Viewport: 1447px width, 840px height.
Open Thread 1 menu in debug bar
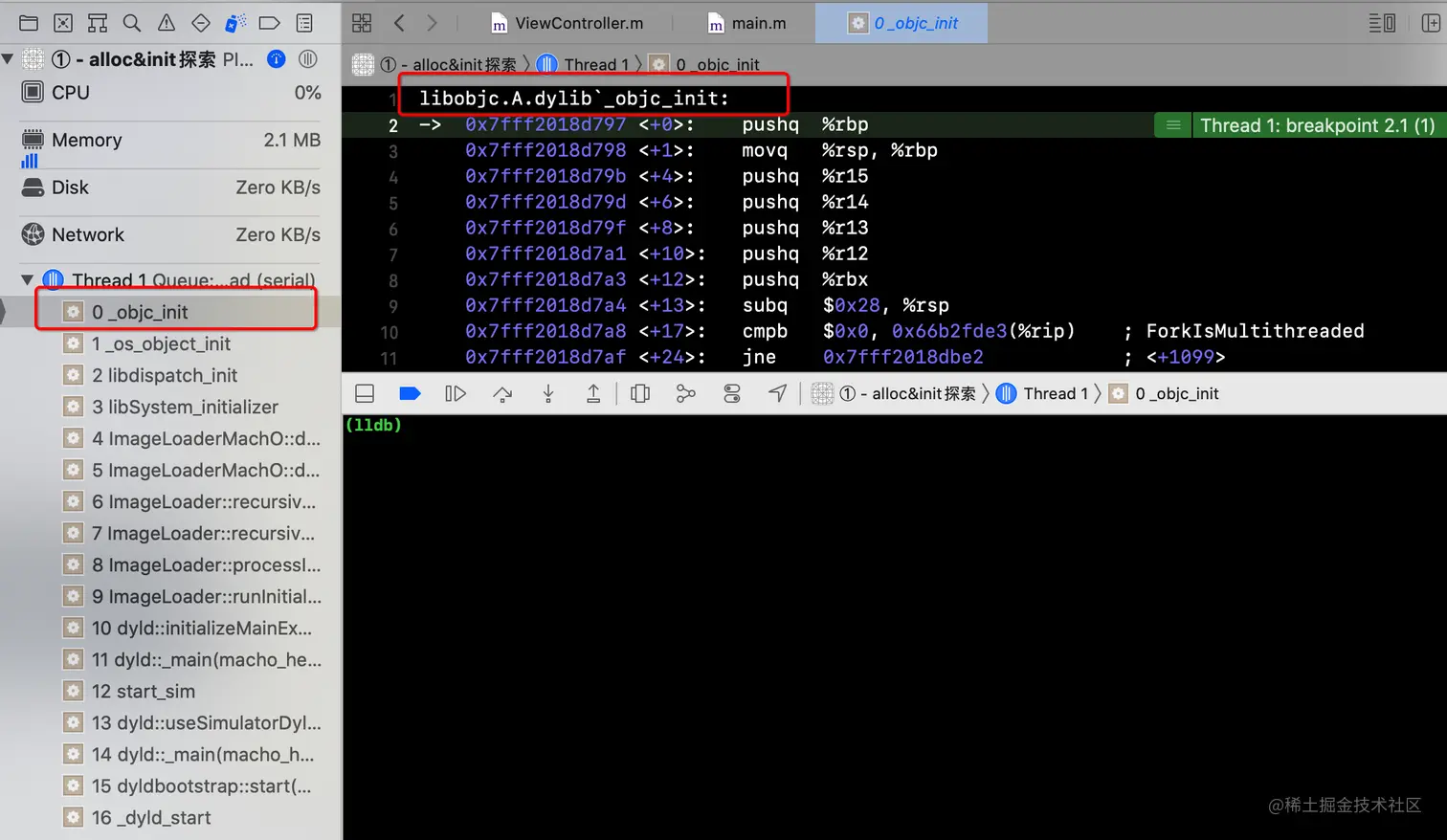1042,393
